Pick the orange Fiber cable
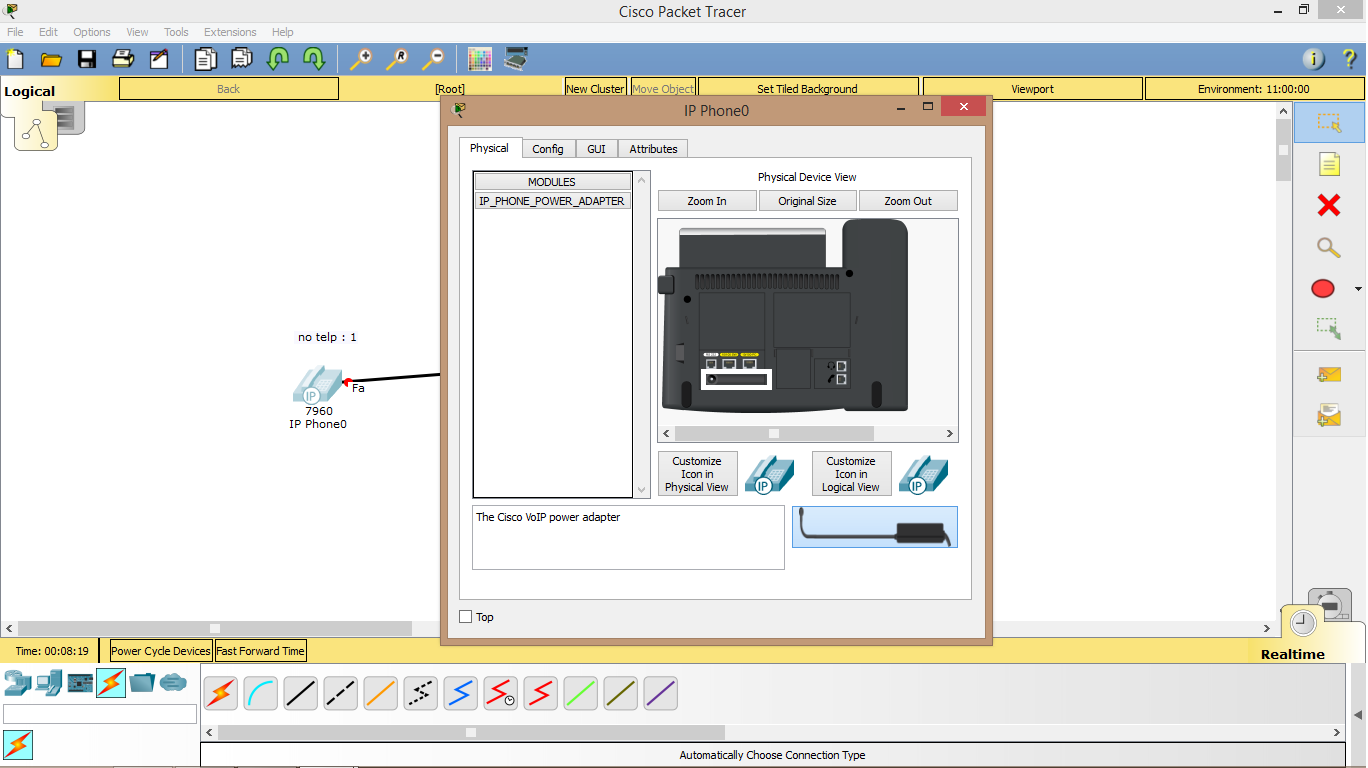Screen dimensions: 1368x768 [x=380, y=693]
